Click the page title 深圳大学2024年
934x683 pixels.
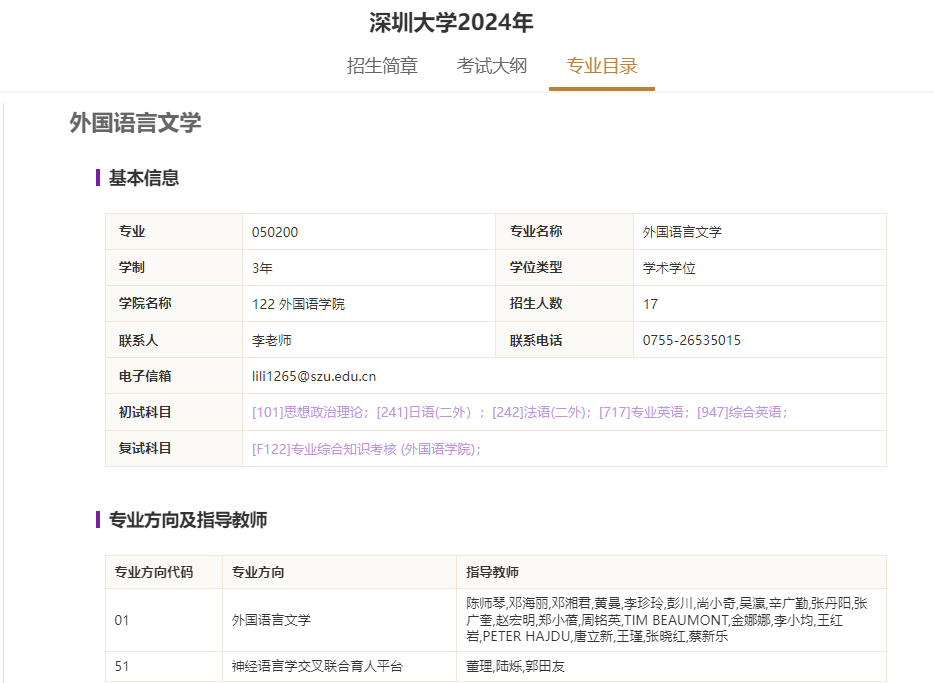[451, 23]
